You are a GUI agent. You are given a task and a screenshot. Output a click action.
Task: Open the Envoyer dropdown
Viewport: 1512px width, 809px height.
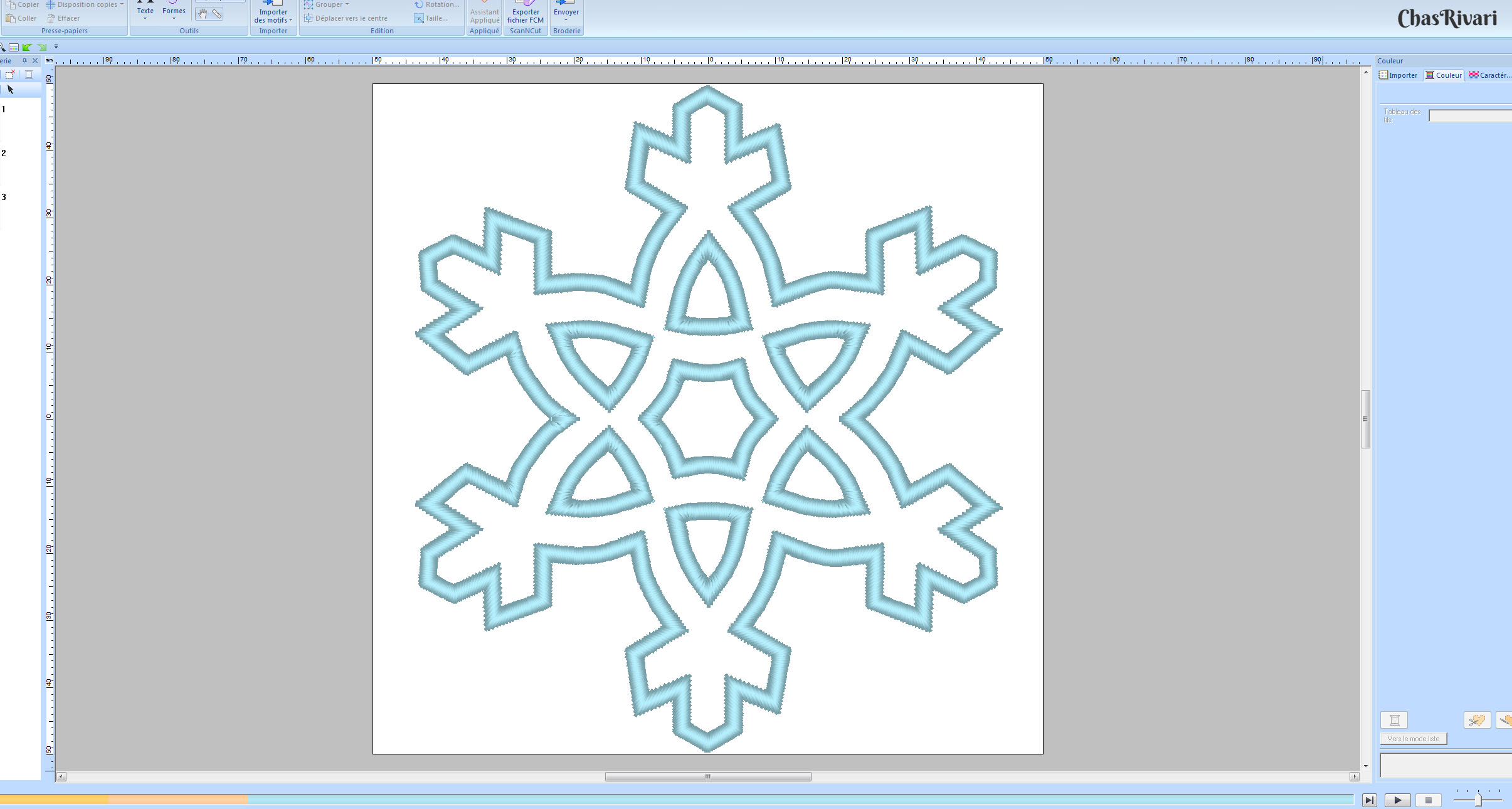566,13
